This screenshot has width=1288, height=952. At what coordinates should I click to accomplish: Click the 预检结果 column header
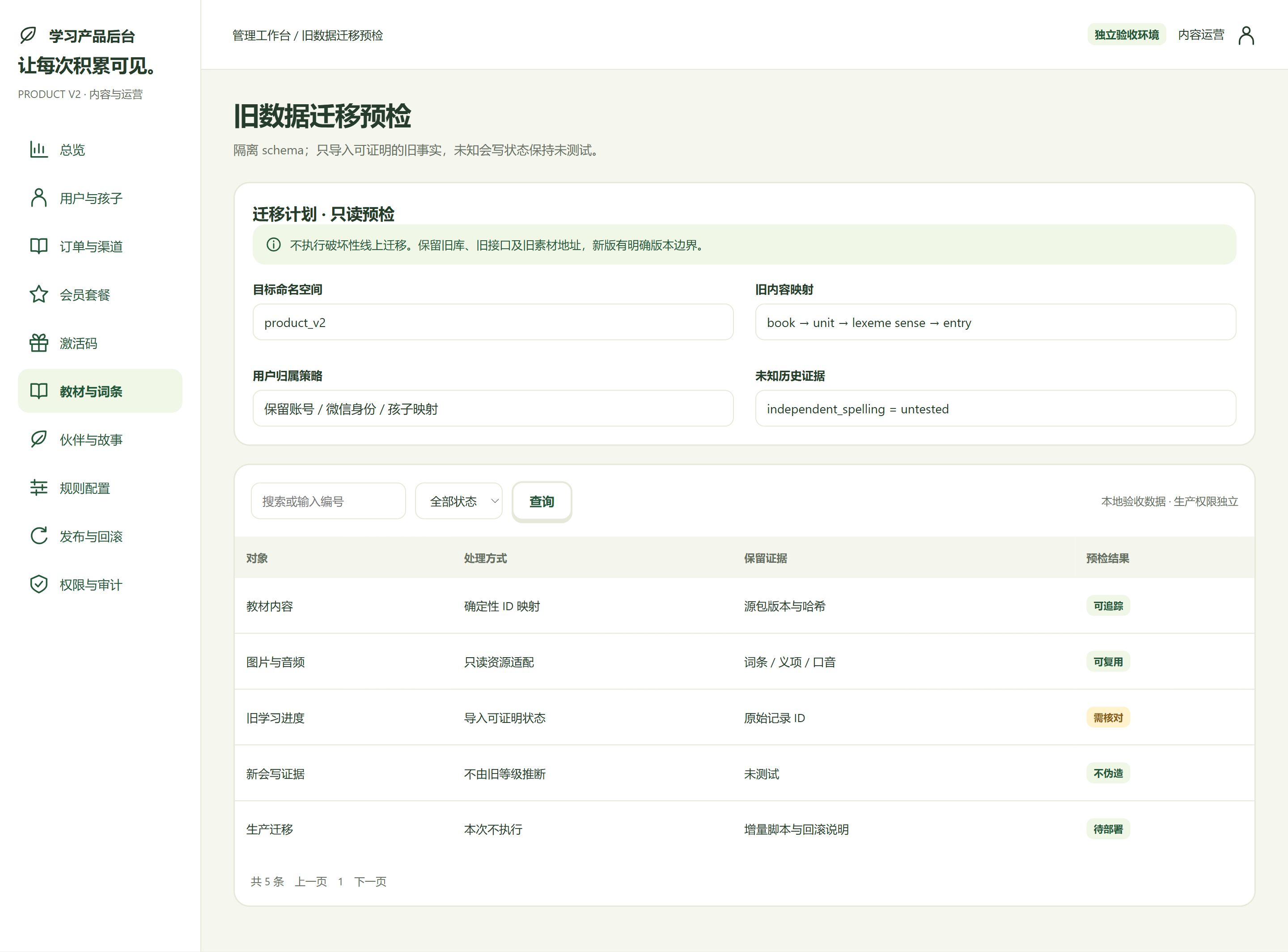click(x=1108, y=558)
